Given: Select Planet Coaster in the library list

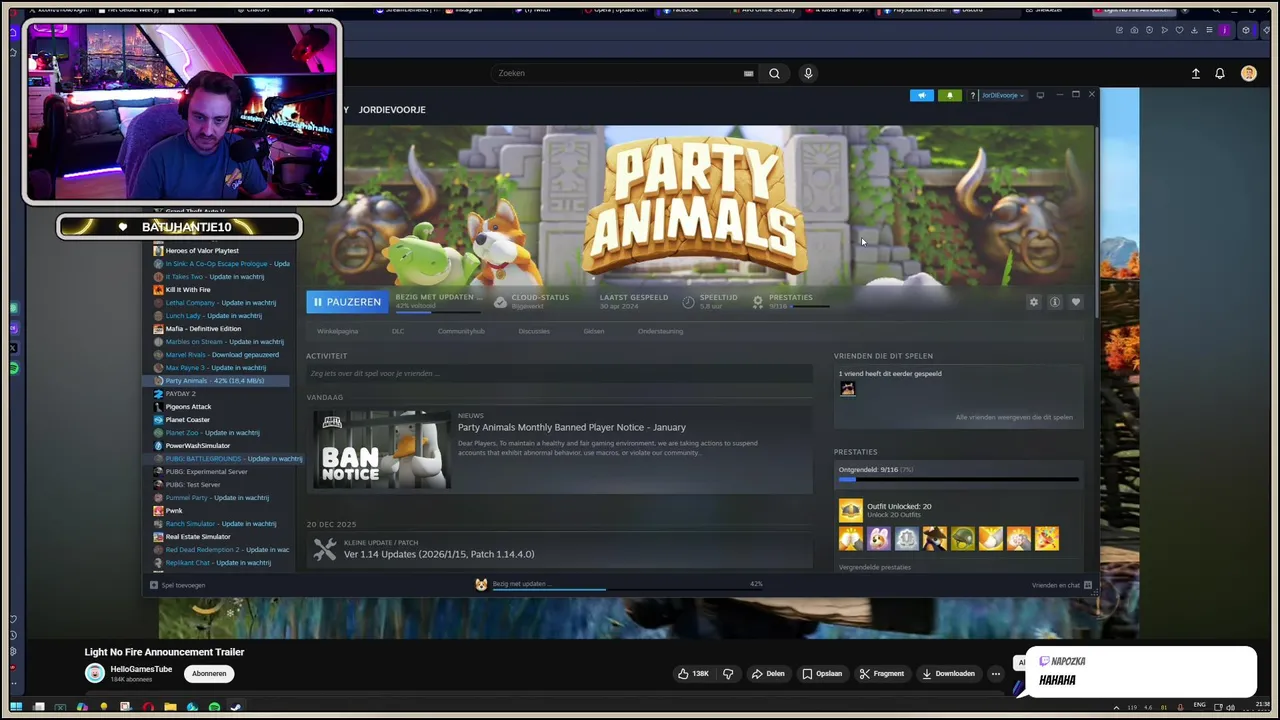Looking at the screenshot, I should point(188,420).
